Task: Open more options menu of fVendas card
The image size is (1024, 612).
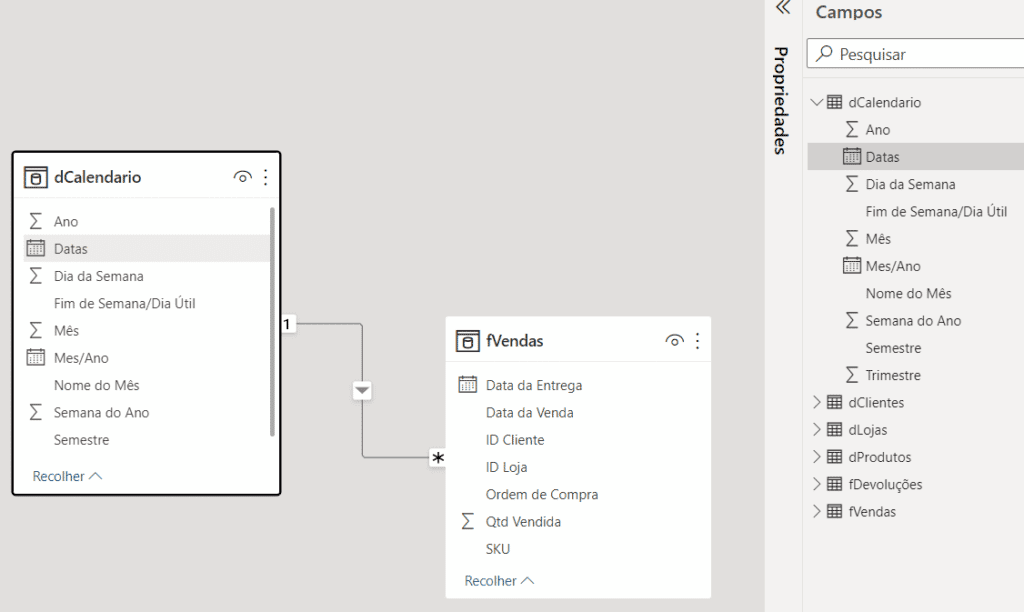Action: [x=697, y=340]
